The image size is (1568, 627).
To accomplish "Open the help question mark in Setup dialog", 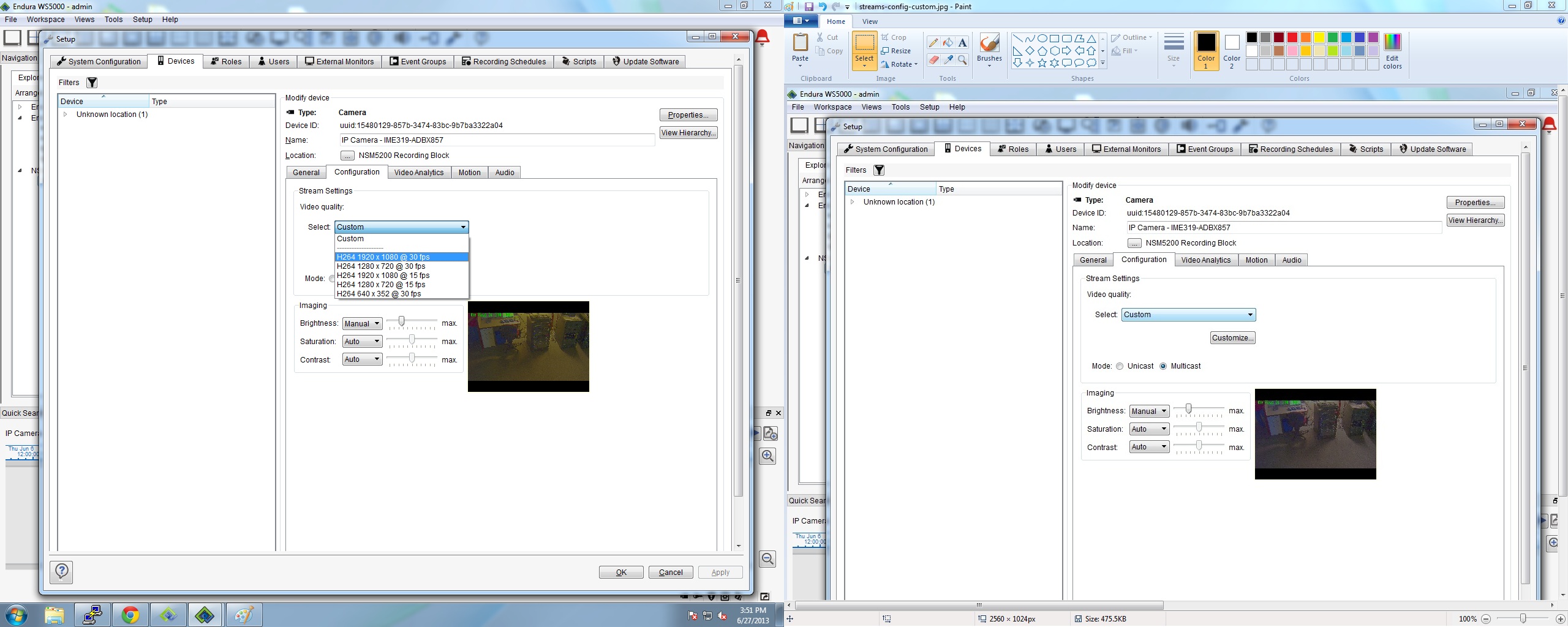I will (x=61, y=572).
